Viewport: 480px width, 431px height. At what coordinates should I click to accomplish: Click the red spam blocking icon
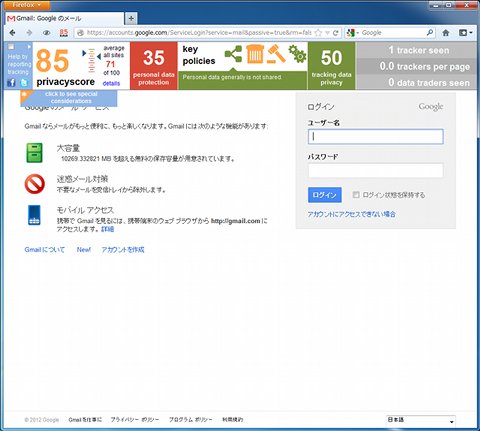35,184
